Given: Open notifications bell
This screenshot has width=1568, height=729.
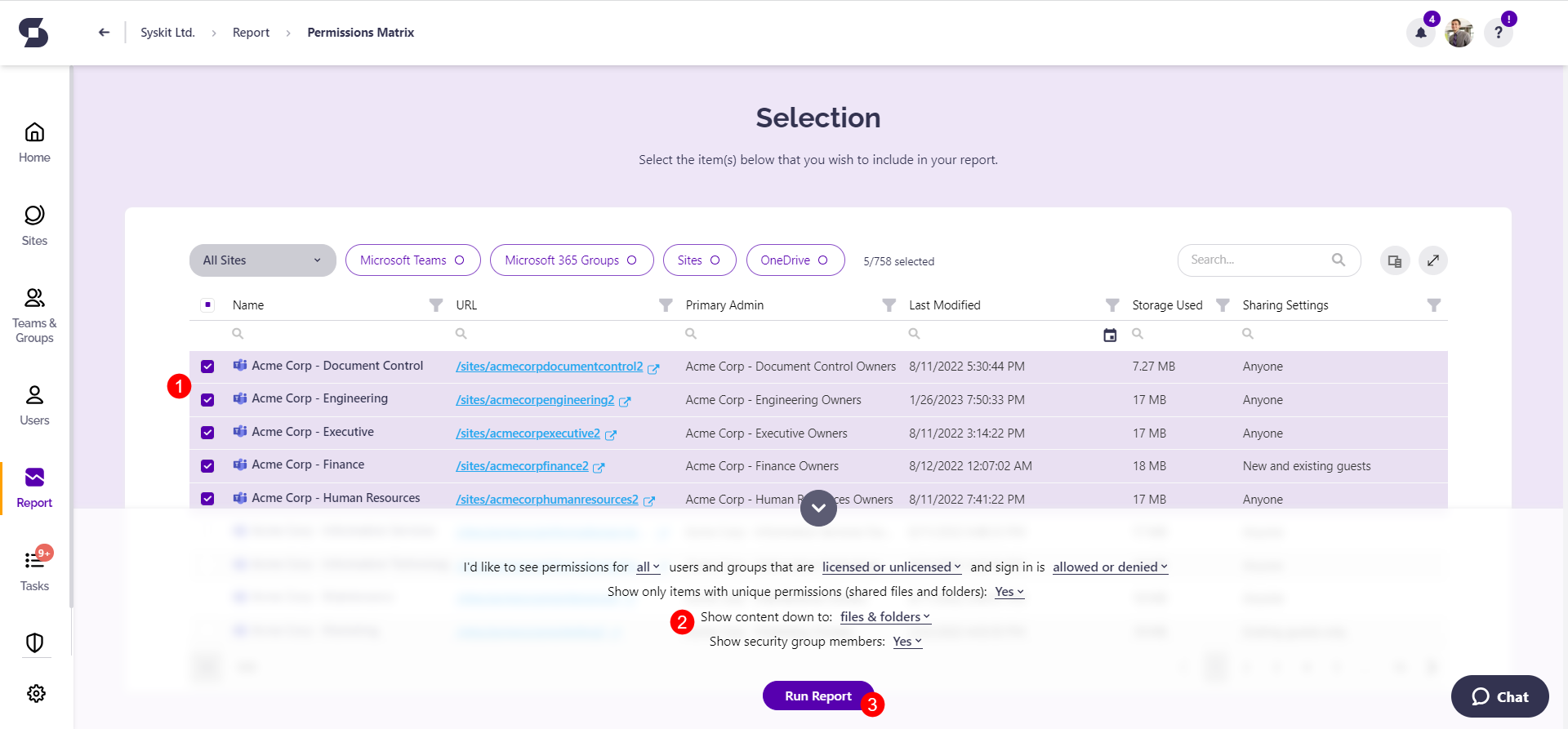Looking at the screenshot, I should pyautogui.click(x=1421, y=33).
